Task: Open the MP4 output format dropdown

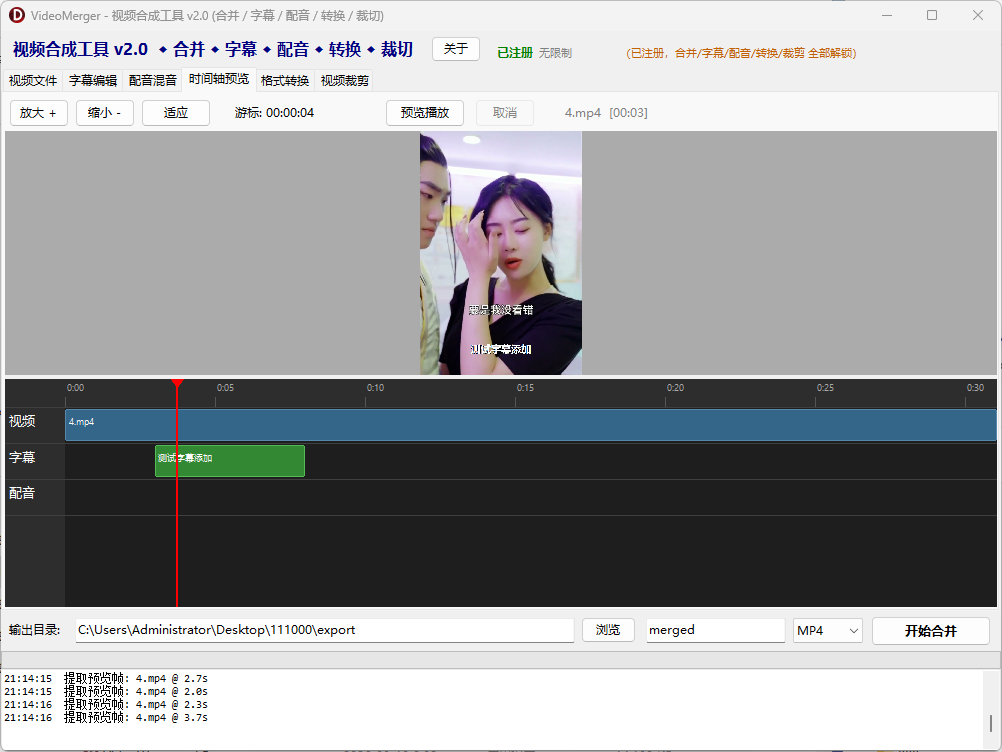Action: [827, 630]
